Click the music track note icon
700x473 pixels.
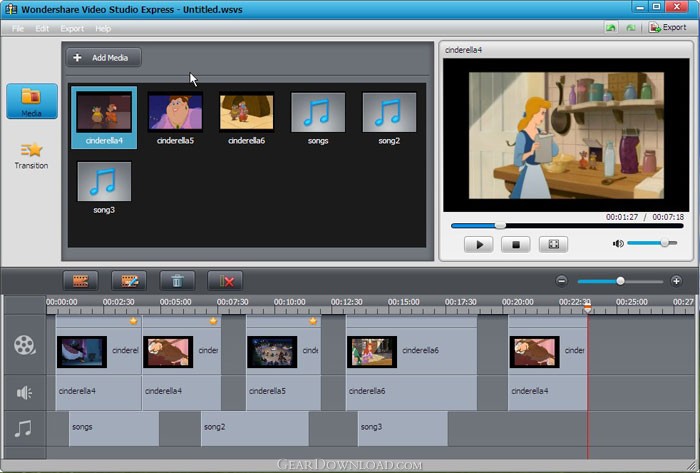pos(23,429)
